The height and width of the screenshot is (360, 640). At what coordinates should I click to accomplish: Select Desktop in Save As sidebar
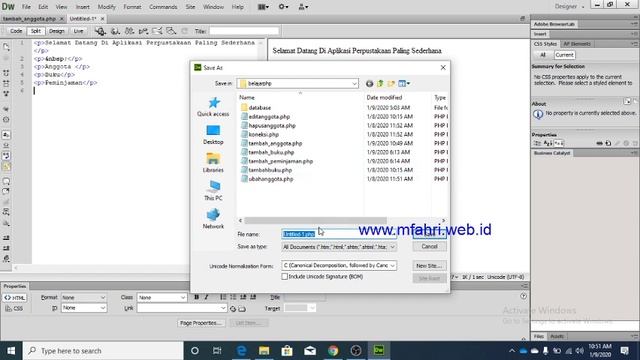(213, 135)
